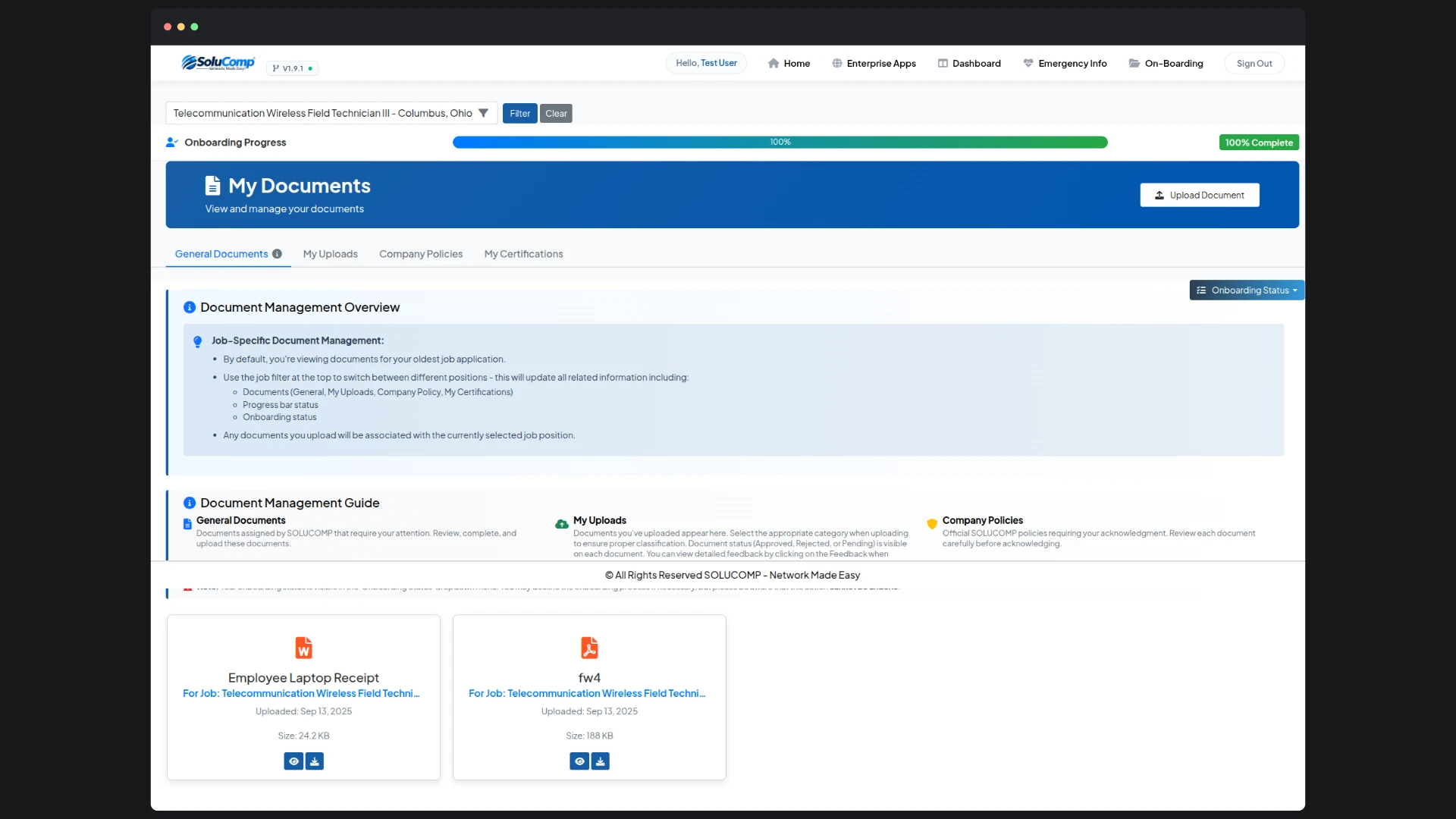Click the Sign Out button
1456x819 pixels.
tap(1254, 64)
